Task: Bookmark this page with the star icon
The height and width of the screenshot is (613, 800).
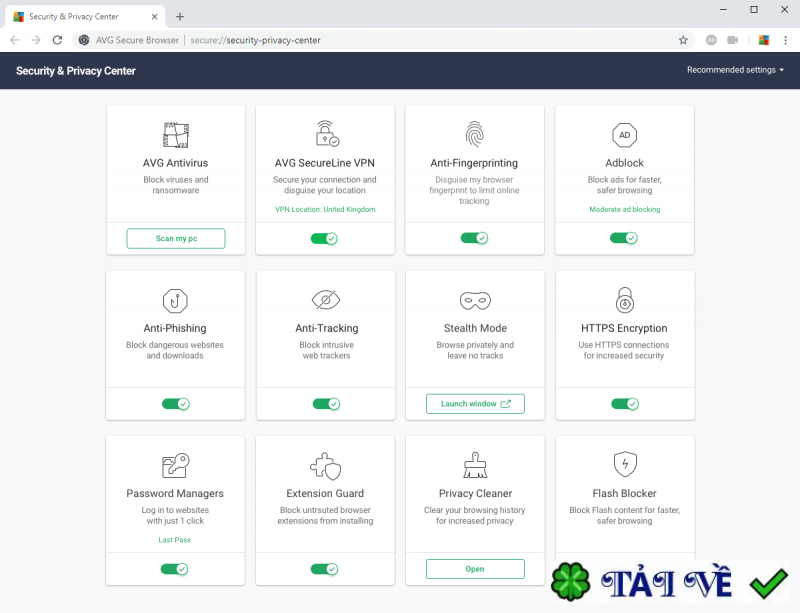Action: click(x=683, y=40)
